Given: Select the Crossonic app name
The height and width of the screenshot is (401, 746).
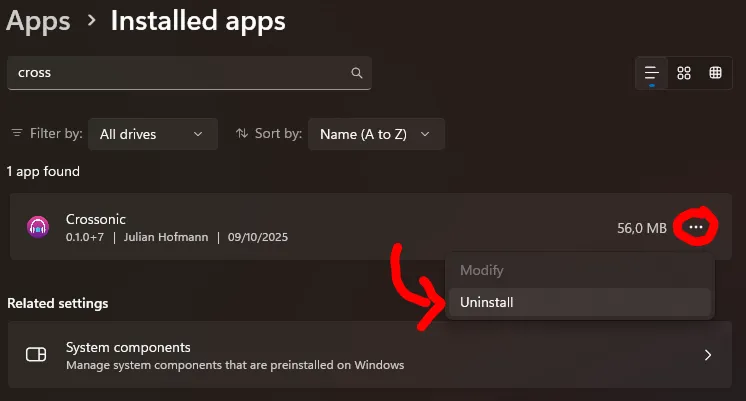Looking at the screenshot, I should pyautogui.click(x=96, y=219).
